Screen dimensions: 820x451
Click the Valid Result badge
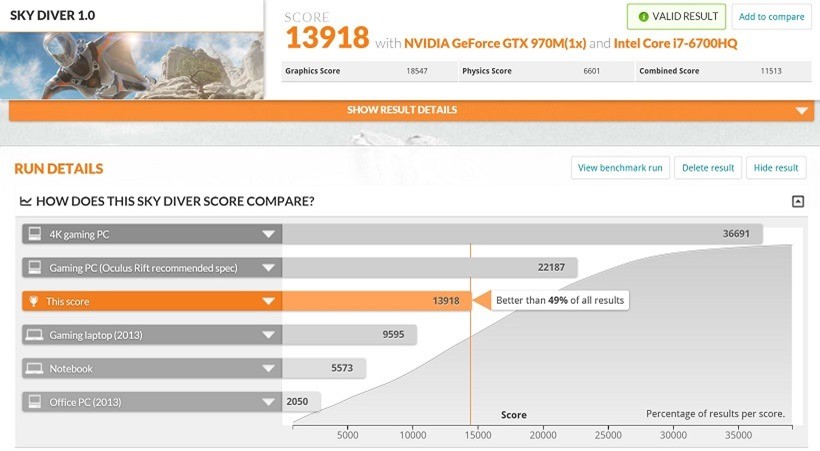(676, 17)
